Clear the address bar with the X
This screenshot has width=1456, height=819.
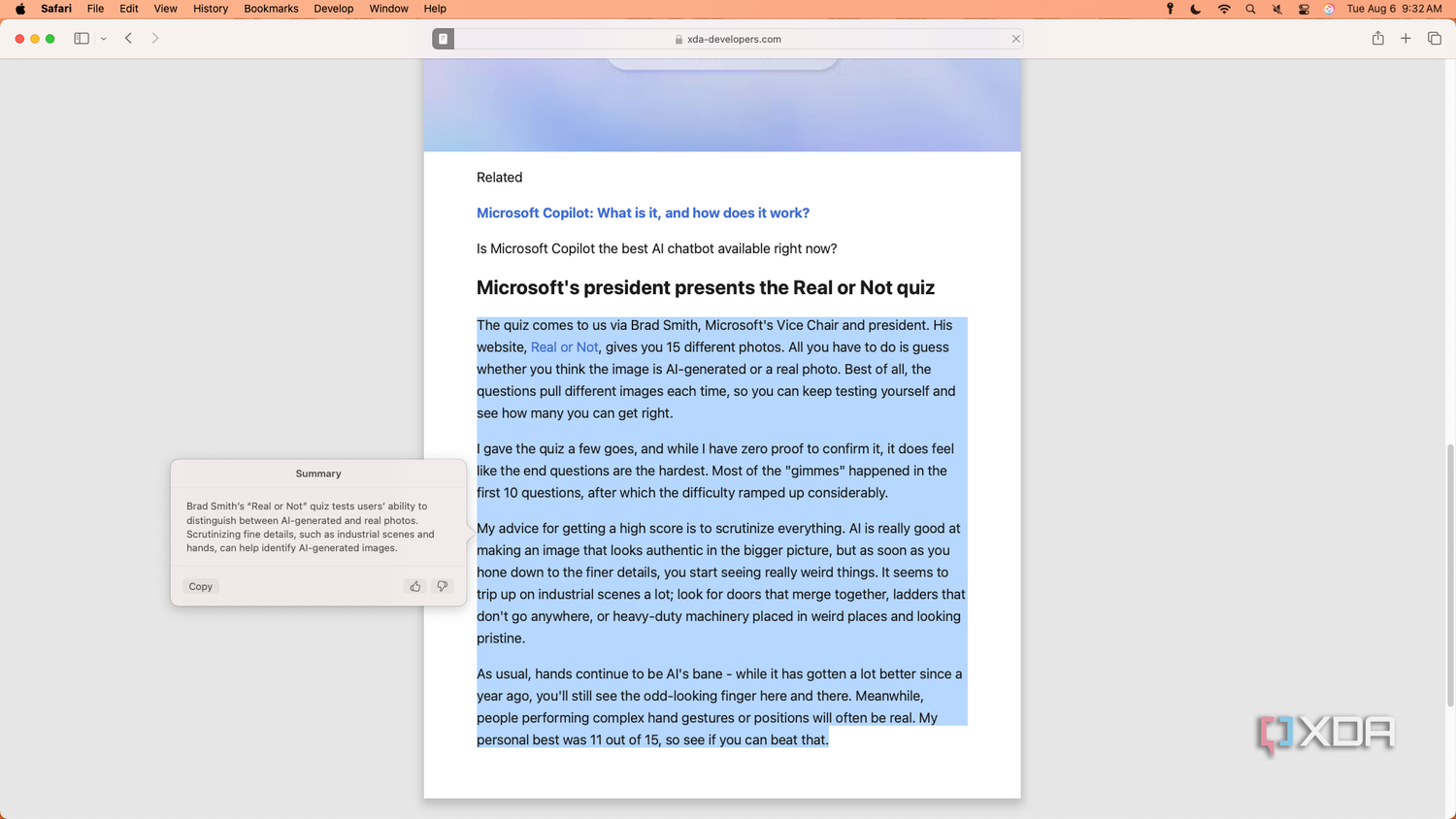[x=1015, y=39]
